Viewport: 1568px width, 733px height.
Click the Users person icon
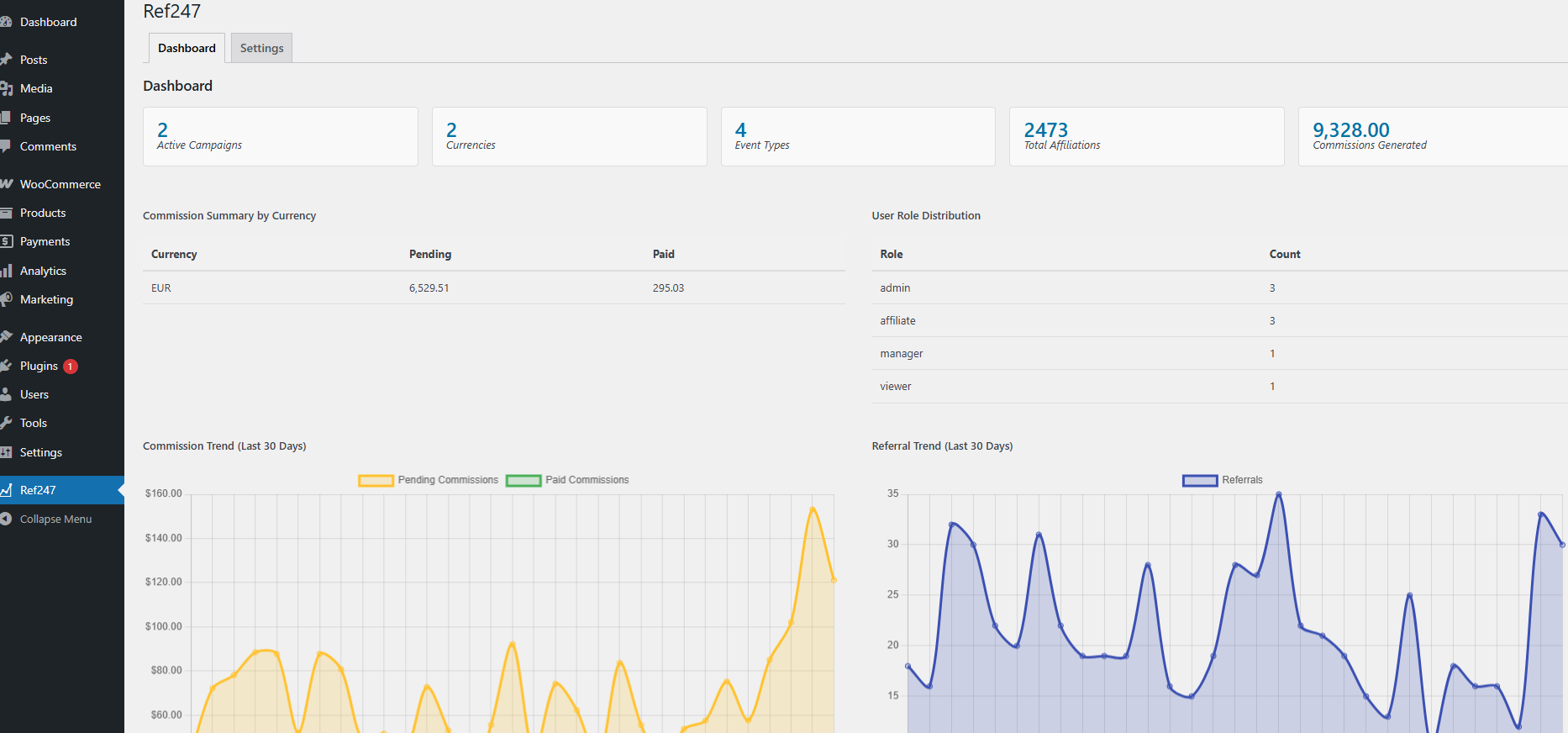point(5,394)
